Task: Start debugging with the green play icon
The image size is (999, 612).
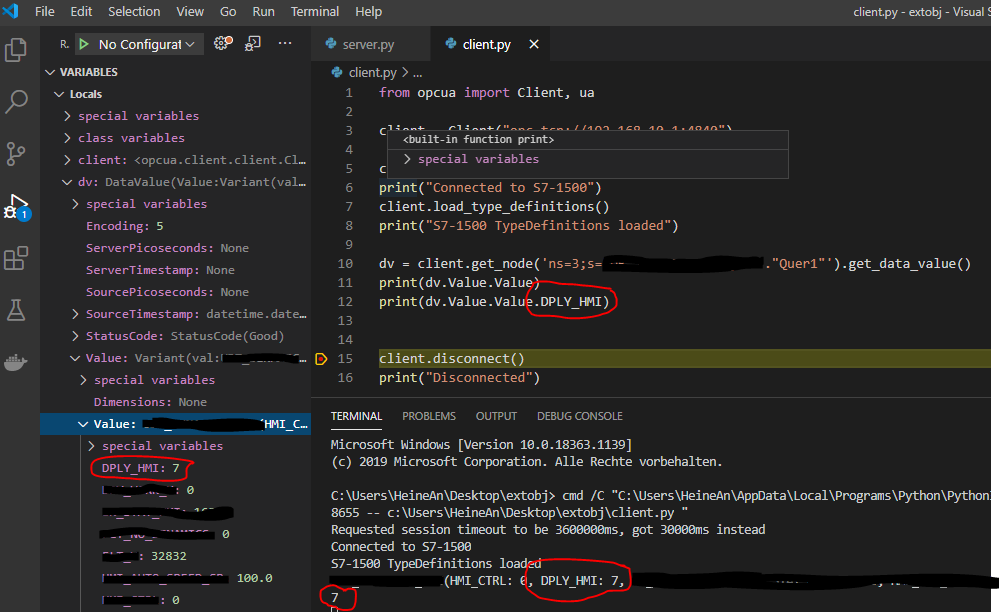Action: point(85,44)
